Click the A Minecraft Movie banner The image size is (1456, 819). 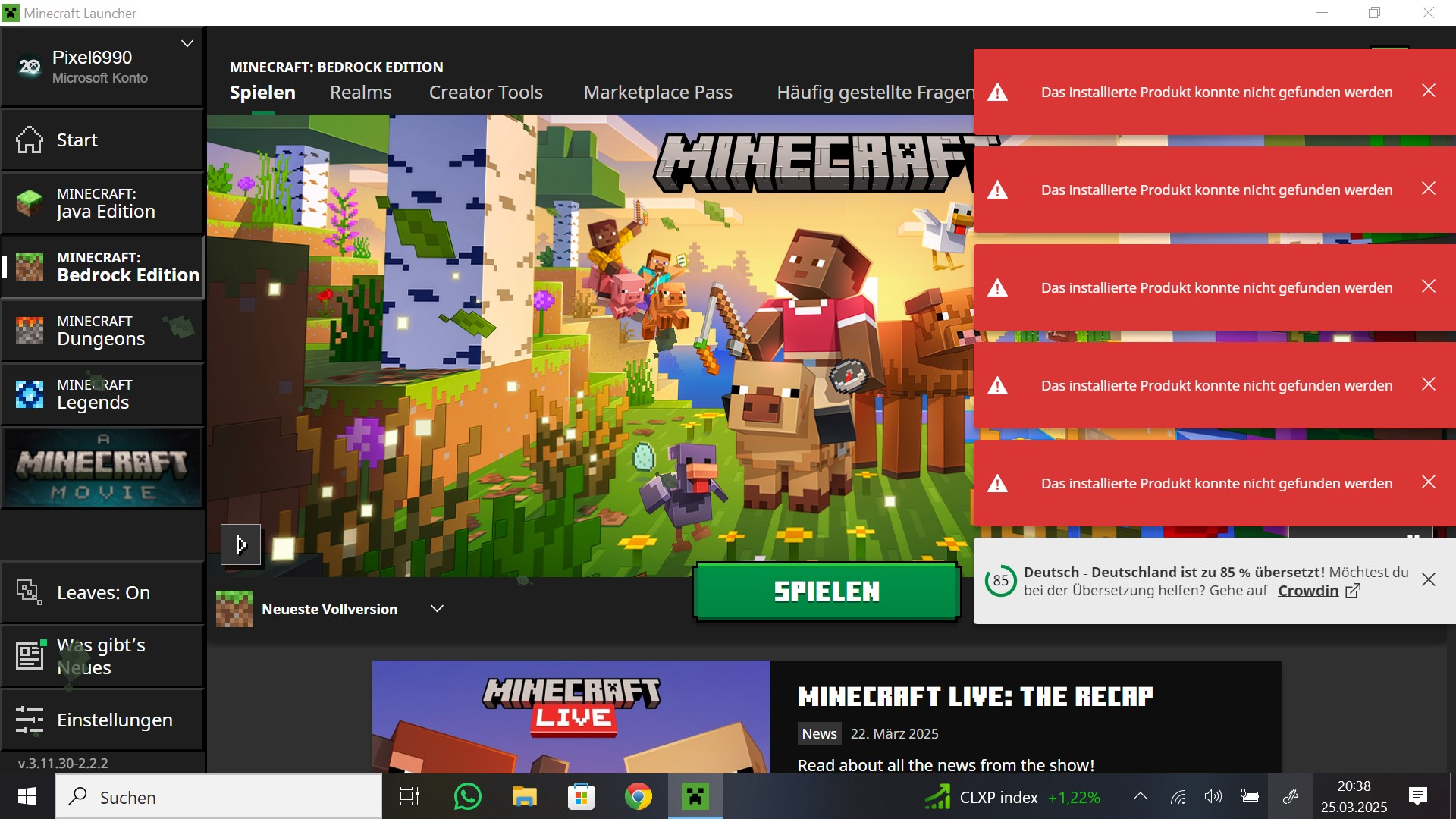102,467
